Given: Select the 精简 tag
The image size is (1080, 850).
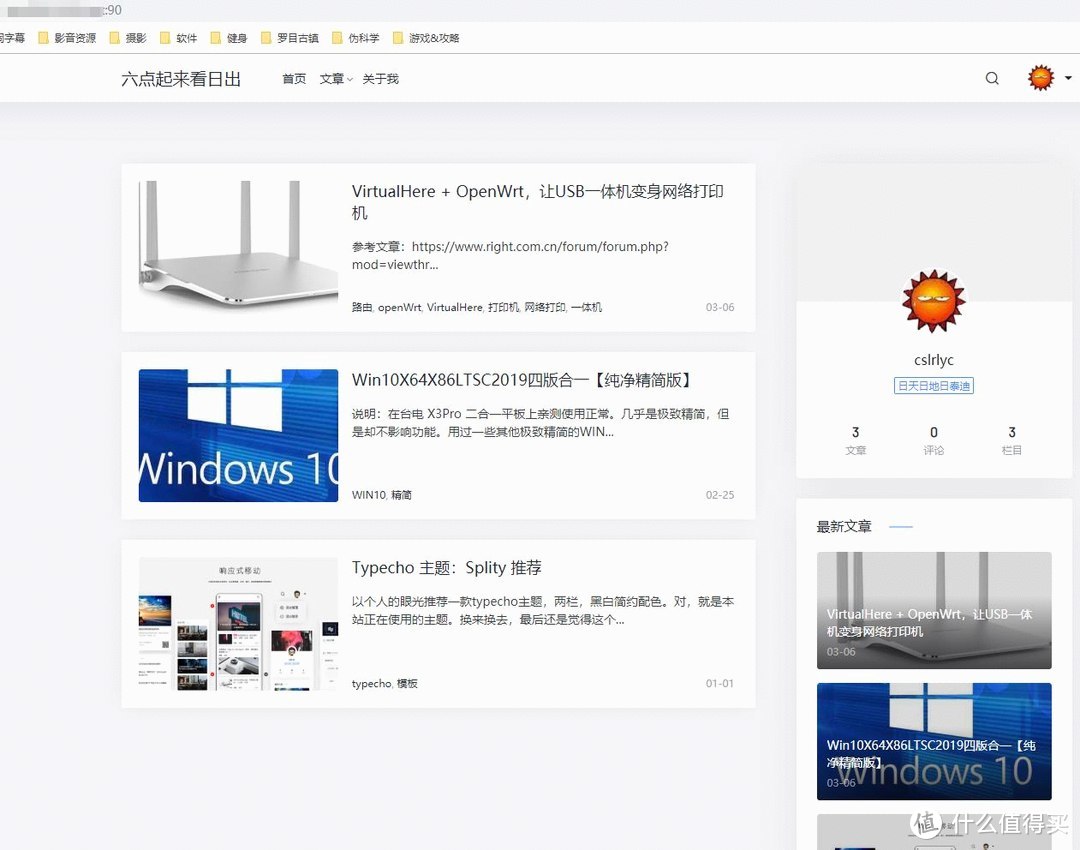Looking at the screenshot, I should (402, 495).
